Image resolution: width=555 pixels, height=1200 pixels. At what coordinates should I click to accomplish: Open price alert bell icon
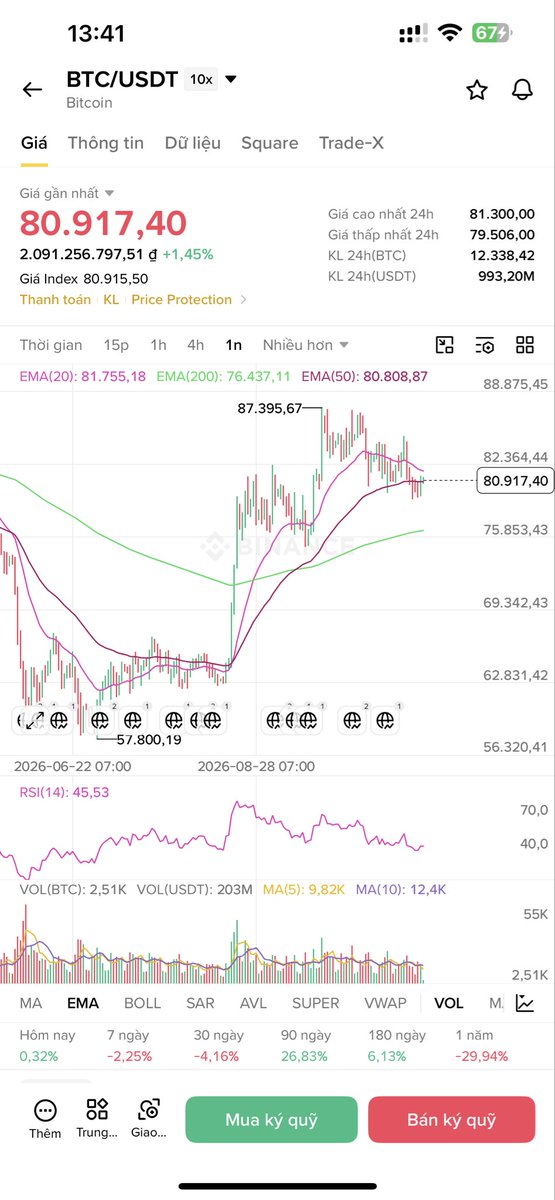click(x=522, y=90)
